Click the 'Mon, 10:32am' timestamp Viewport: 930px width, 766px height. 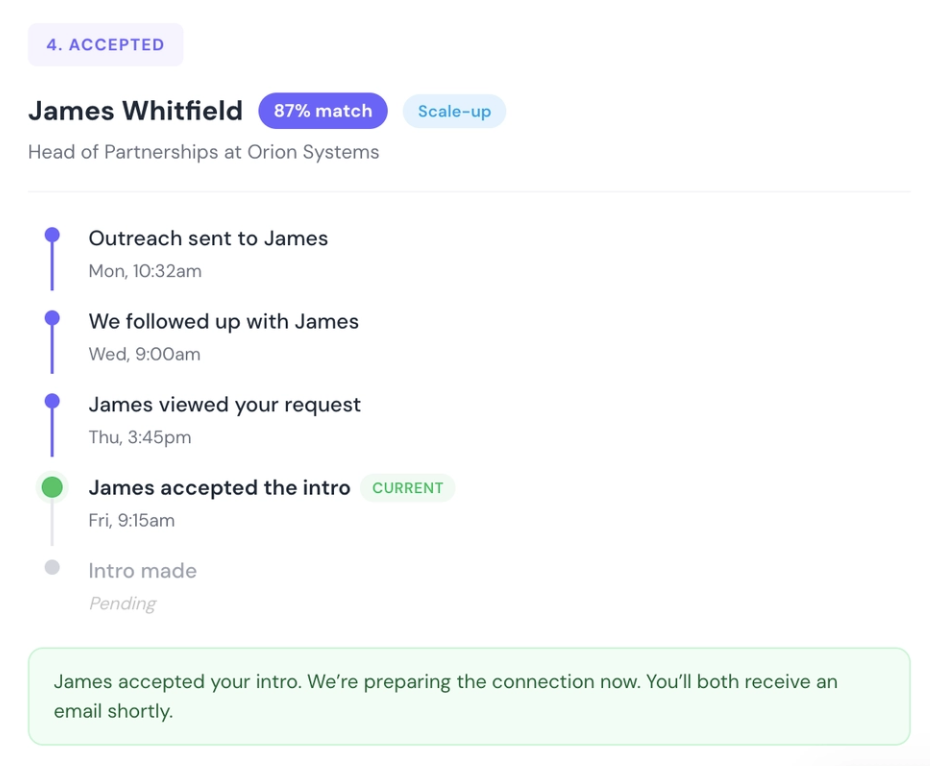point(145,271)
